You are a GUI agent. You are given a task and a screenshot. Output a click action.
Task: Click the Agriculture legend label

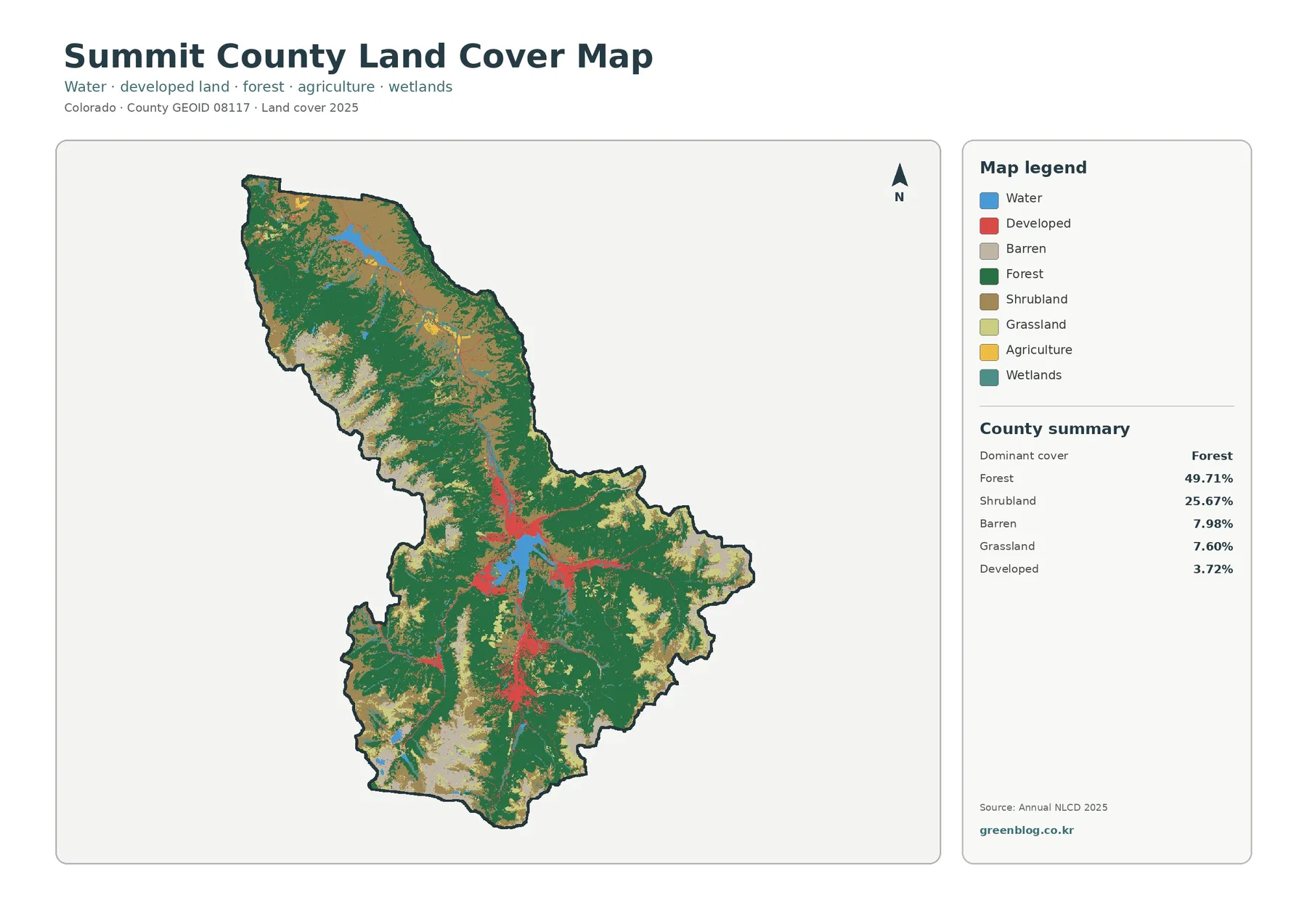click(1039, 350)
